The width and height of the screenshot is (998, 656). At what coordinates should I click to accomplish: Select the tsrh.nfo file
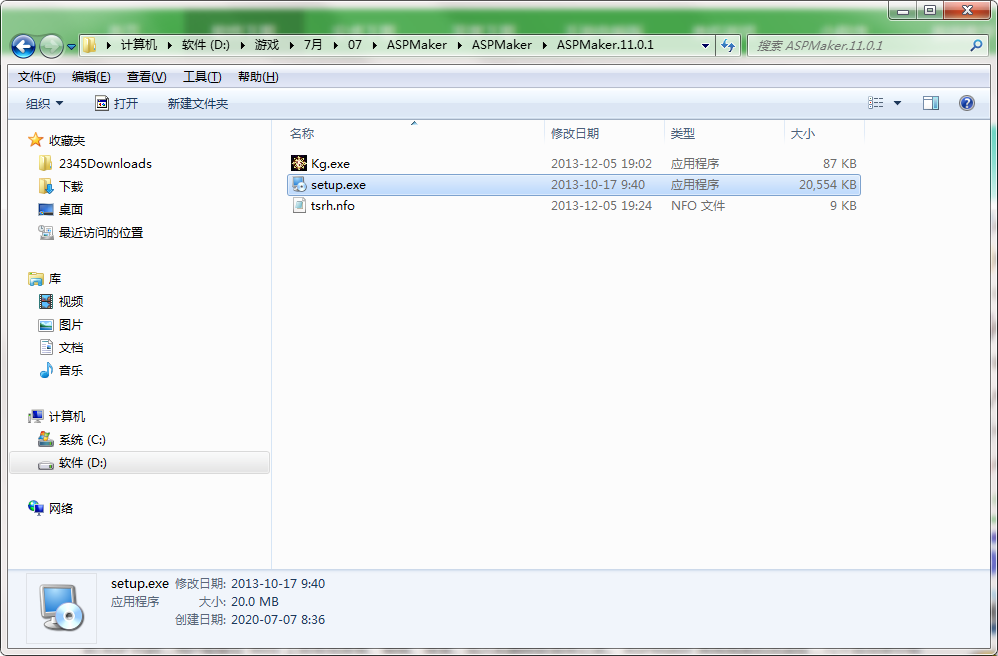tap(332, 206)
